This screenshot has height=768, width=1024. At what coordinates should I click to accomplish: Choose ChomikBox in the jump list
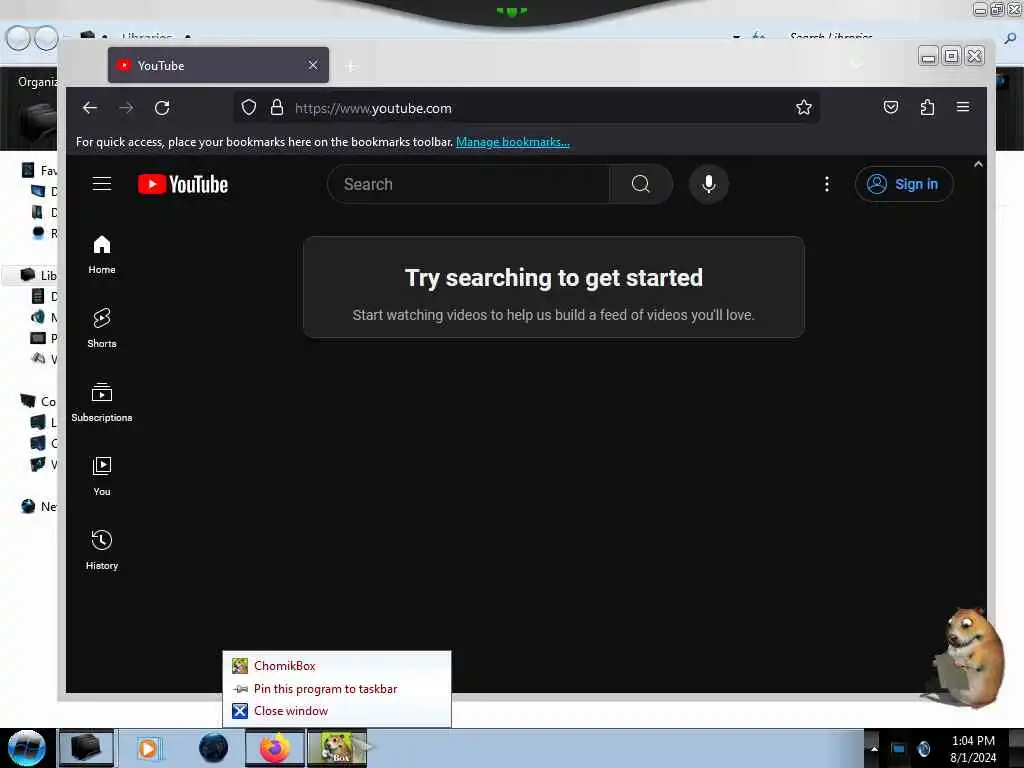click(336, 666)
